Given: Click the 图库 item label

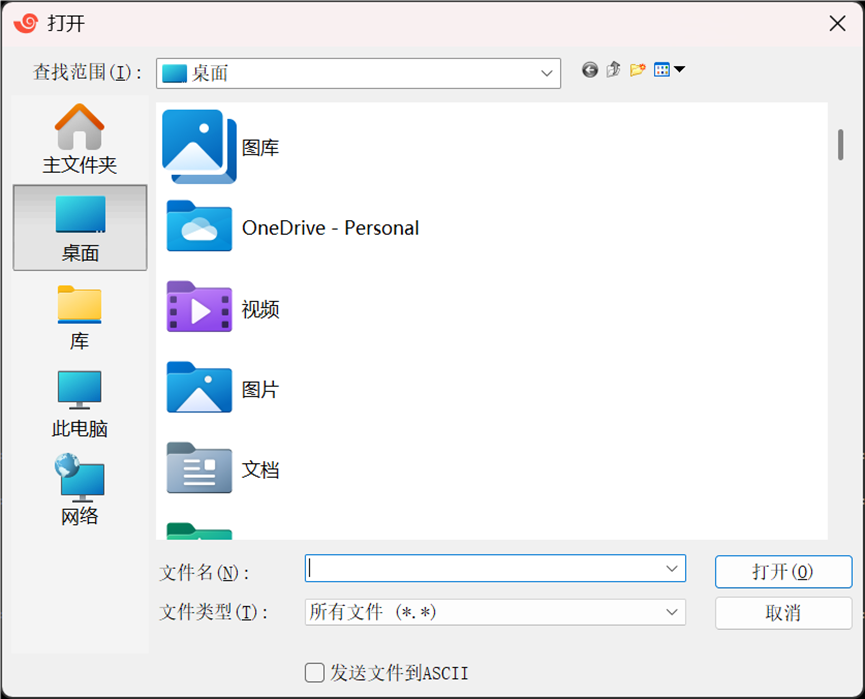Looking at the screenshot, I should [x=260, y=148].
